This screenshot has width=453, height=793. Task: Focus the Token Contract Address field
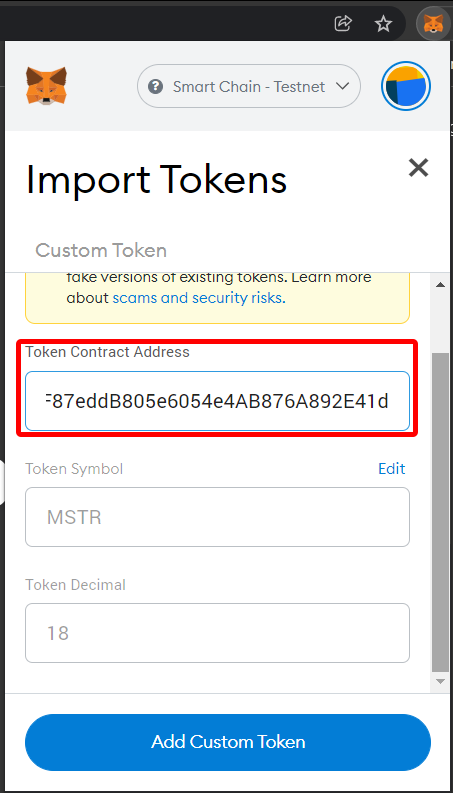tap(217, 401)
